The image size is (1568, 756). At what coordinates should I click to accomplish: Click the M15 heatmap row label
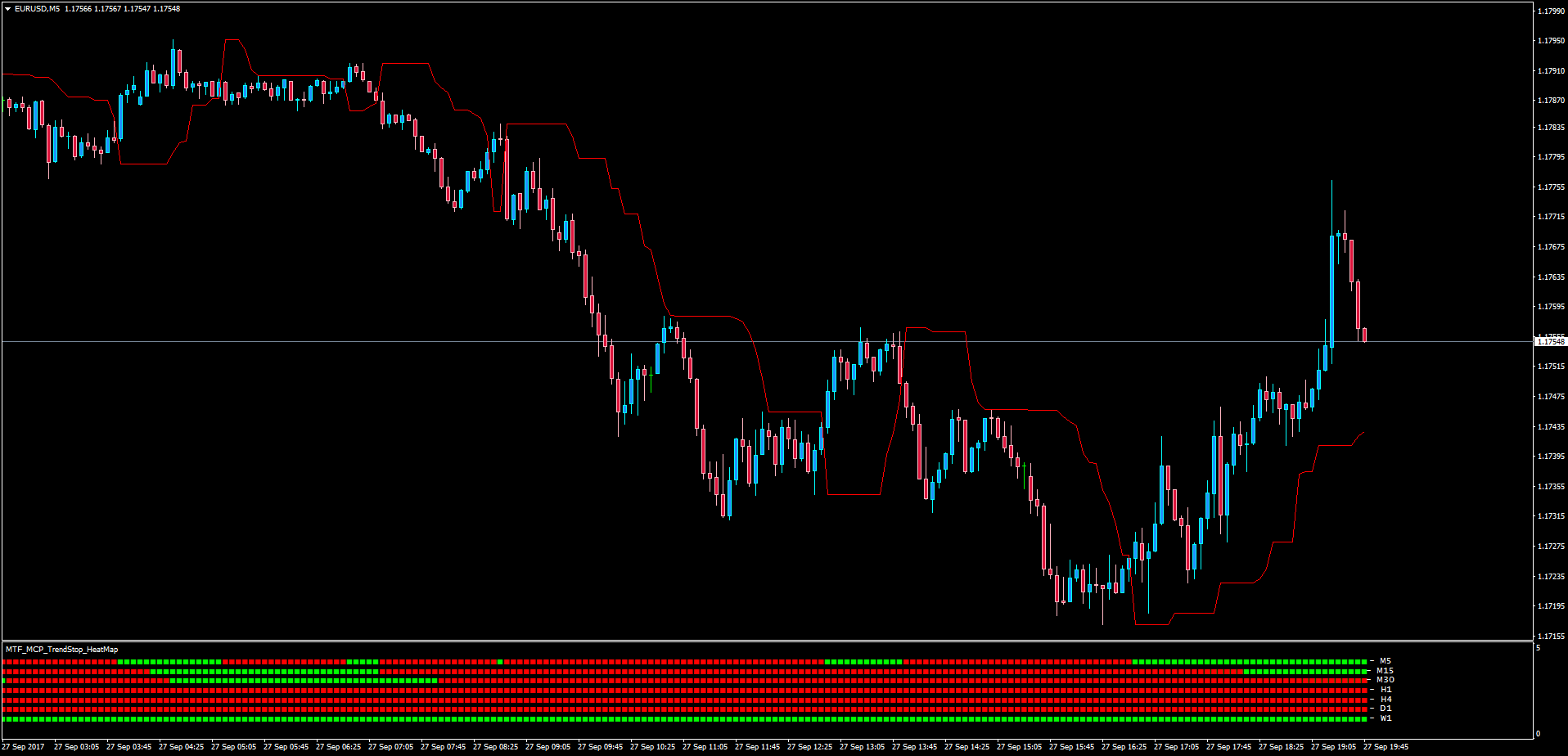[1385, 671]
